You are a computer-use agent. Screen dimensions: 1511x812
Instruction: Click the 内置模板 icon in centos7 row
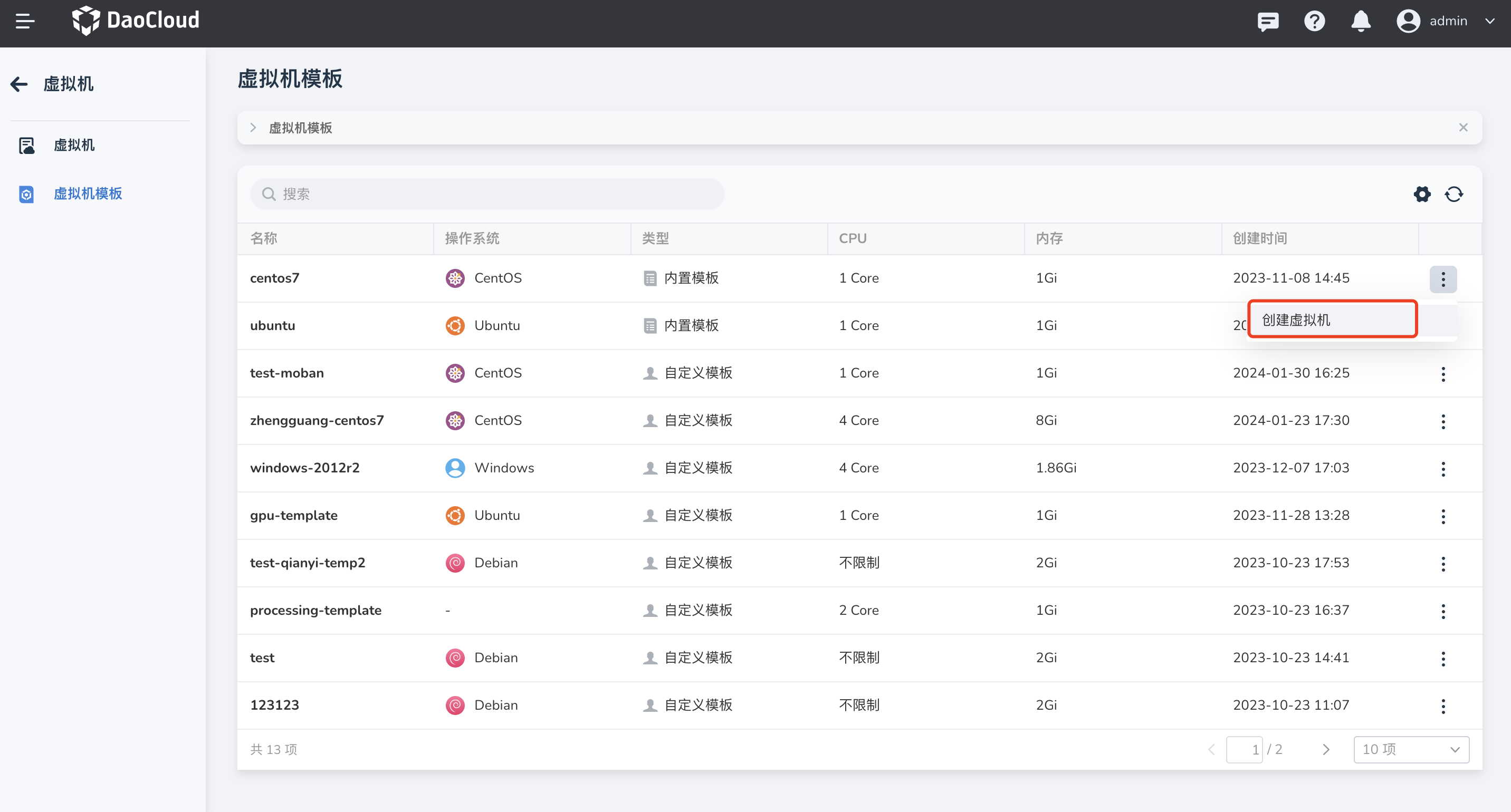pyautogui.click(x=649, y=278)
